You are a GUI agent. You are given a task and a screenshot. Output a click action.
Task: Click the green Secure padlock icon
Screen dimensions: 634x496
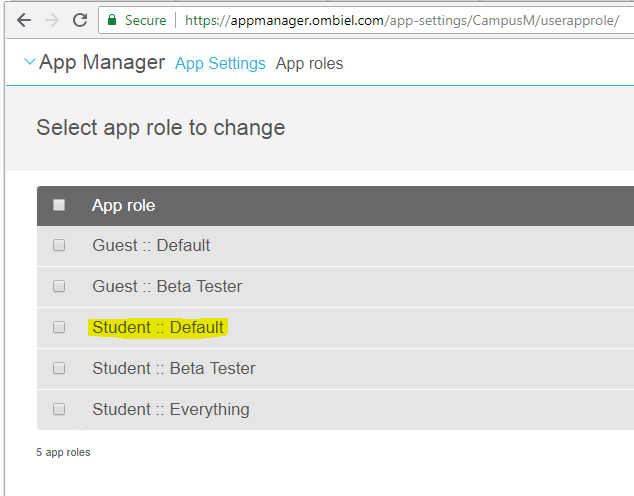113,20
